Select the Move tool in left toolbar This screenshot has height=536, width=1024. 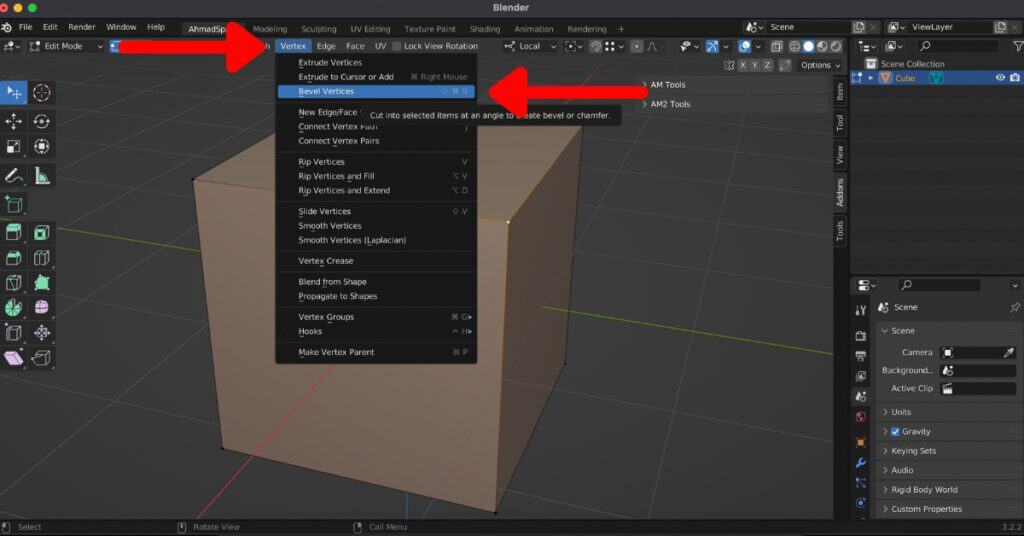[14, 121]
